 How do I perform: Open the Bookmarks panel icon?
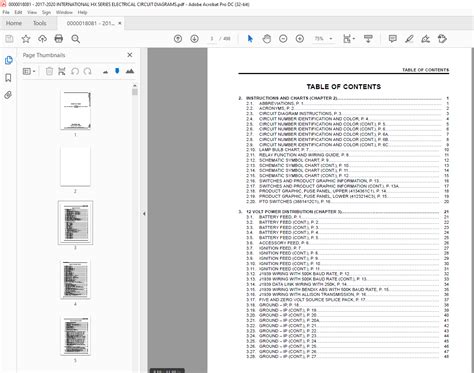point(8,78)
